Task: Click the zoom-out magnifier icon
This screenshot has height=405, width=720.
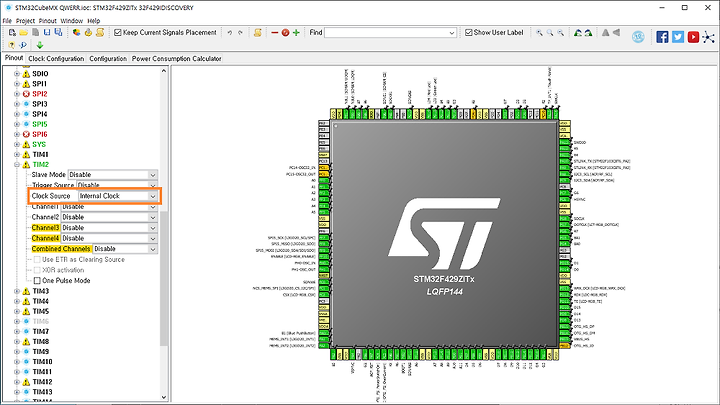Action: tap(560, 33)
